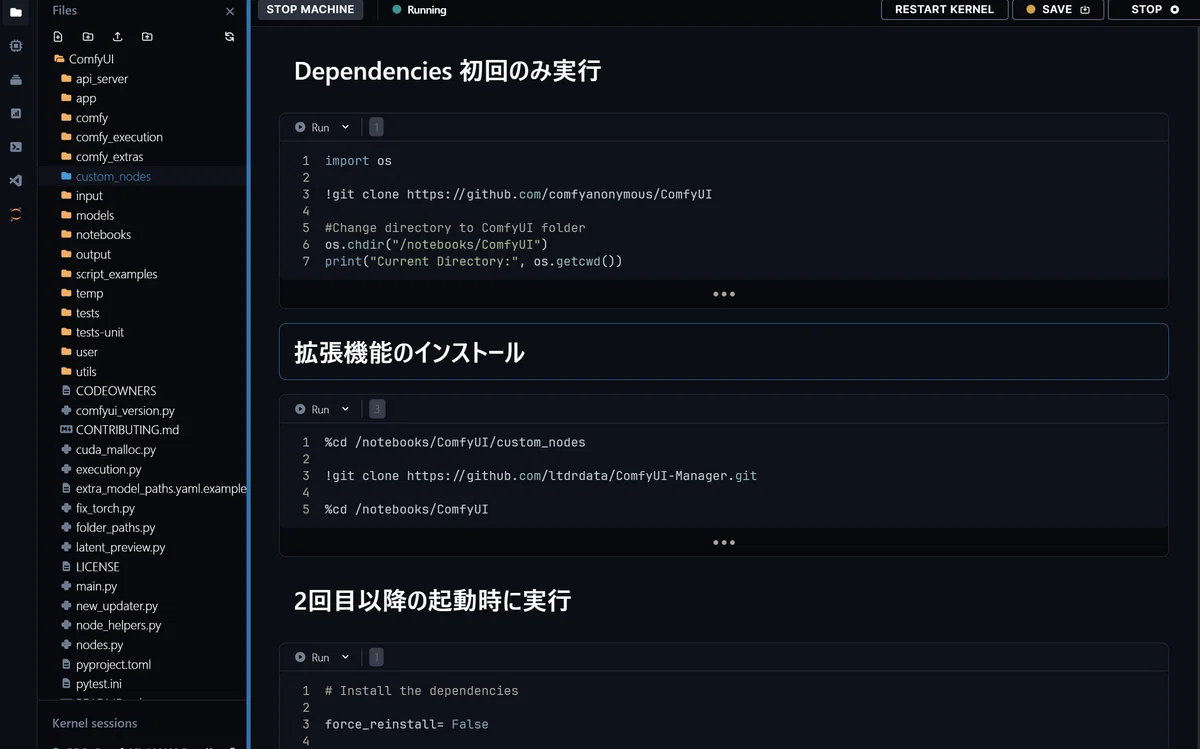
Task: Create a new file in Files panel
Action: click(x=58, y=37)
